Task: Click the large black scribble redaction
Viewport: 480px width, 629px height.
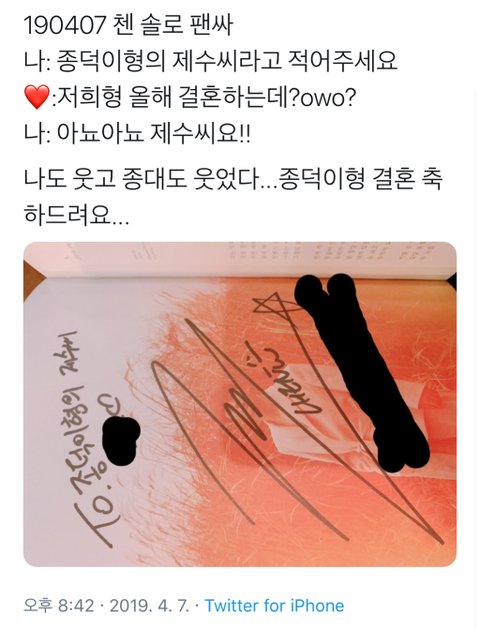Action: (x=362, y=373)
